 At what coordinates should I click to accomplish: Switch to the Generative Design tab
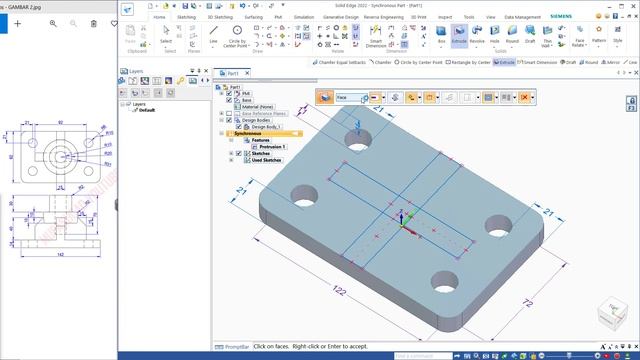(340, 17)
